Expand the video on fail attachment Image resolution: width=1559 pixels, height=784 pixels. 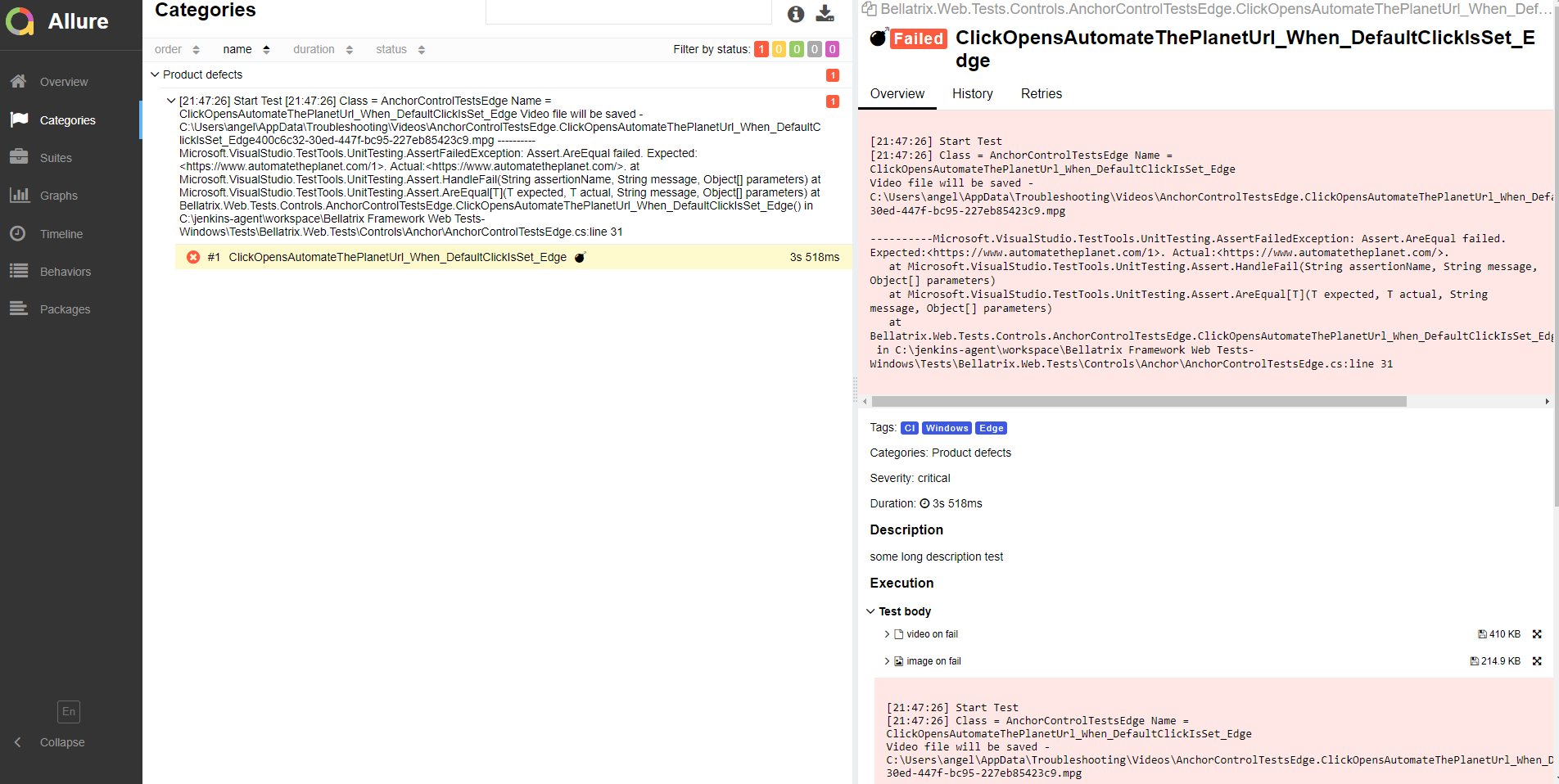coord(887,634)
